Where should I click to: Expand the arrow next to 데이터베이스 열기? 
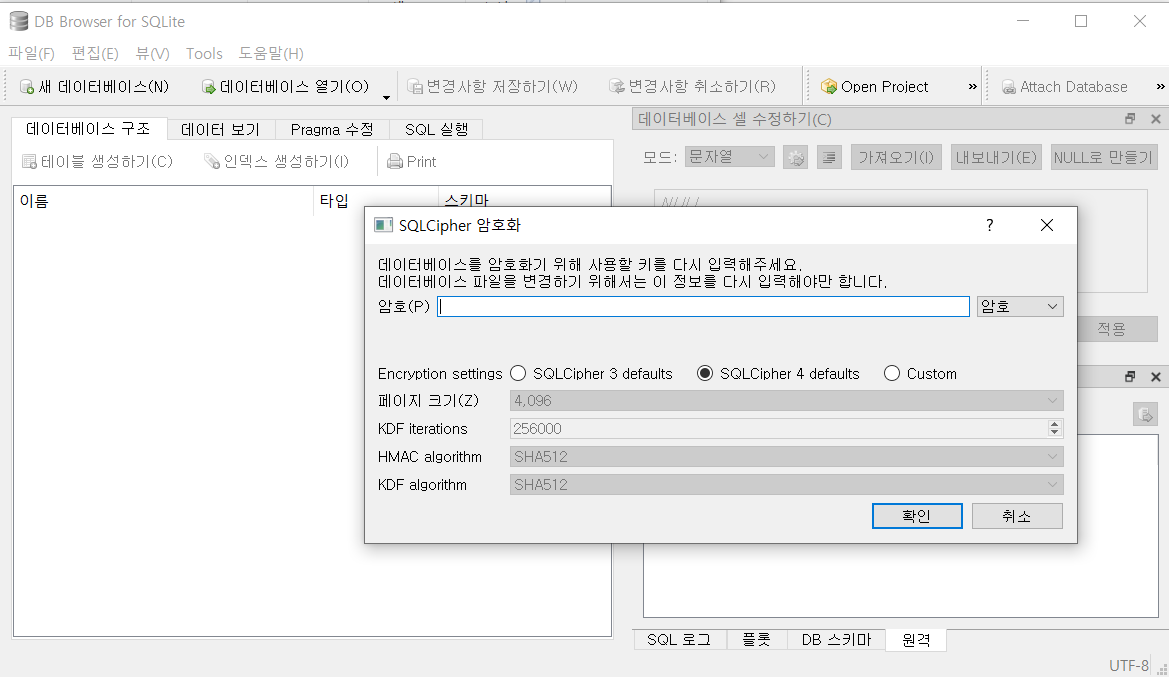coord(386,96)
